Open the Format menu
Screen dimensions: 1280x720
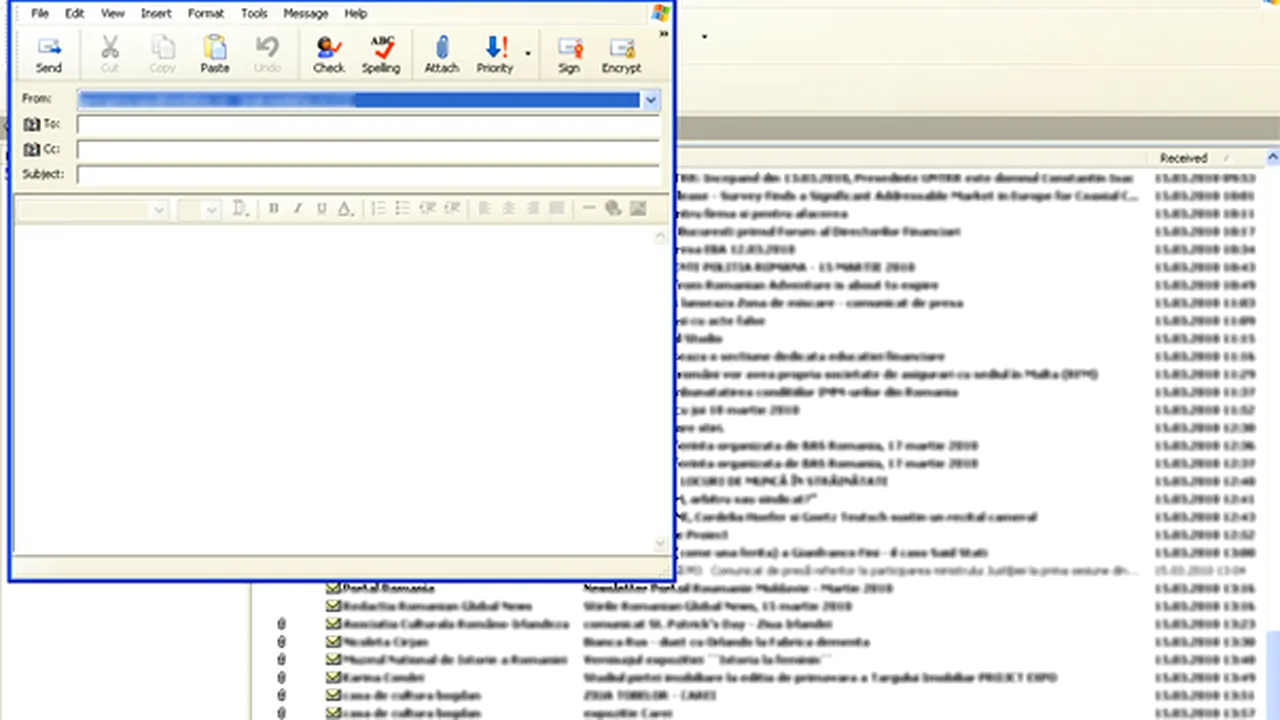(206, 14)
